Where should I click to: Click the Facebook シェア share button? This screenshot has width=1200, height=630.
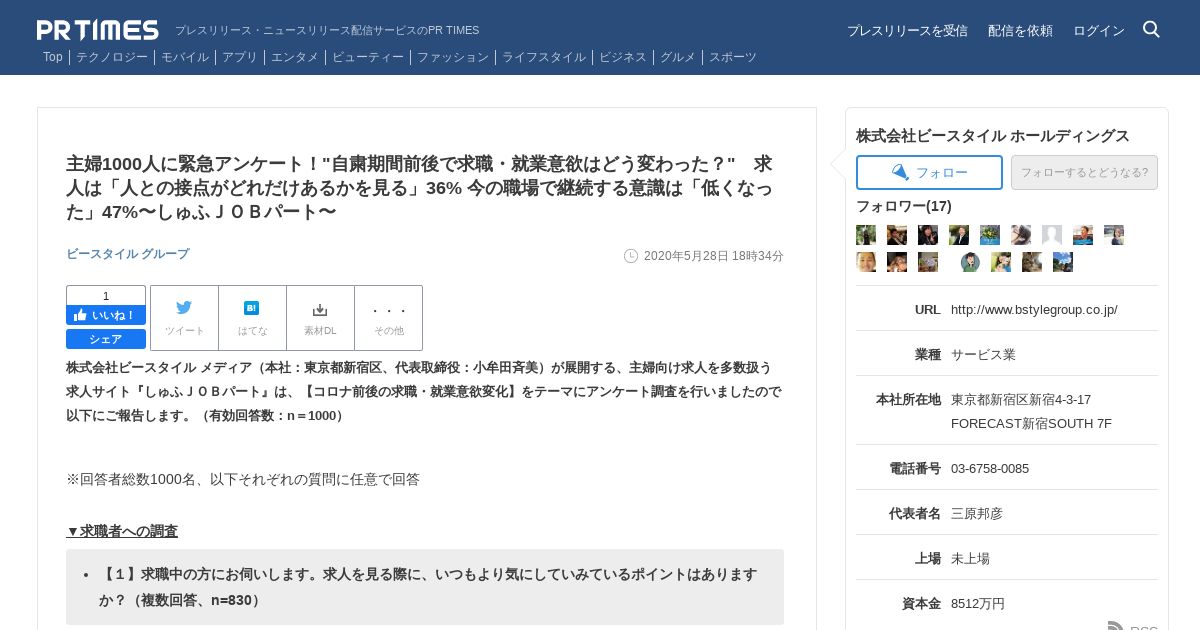click(x=106, y=339)
